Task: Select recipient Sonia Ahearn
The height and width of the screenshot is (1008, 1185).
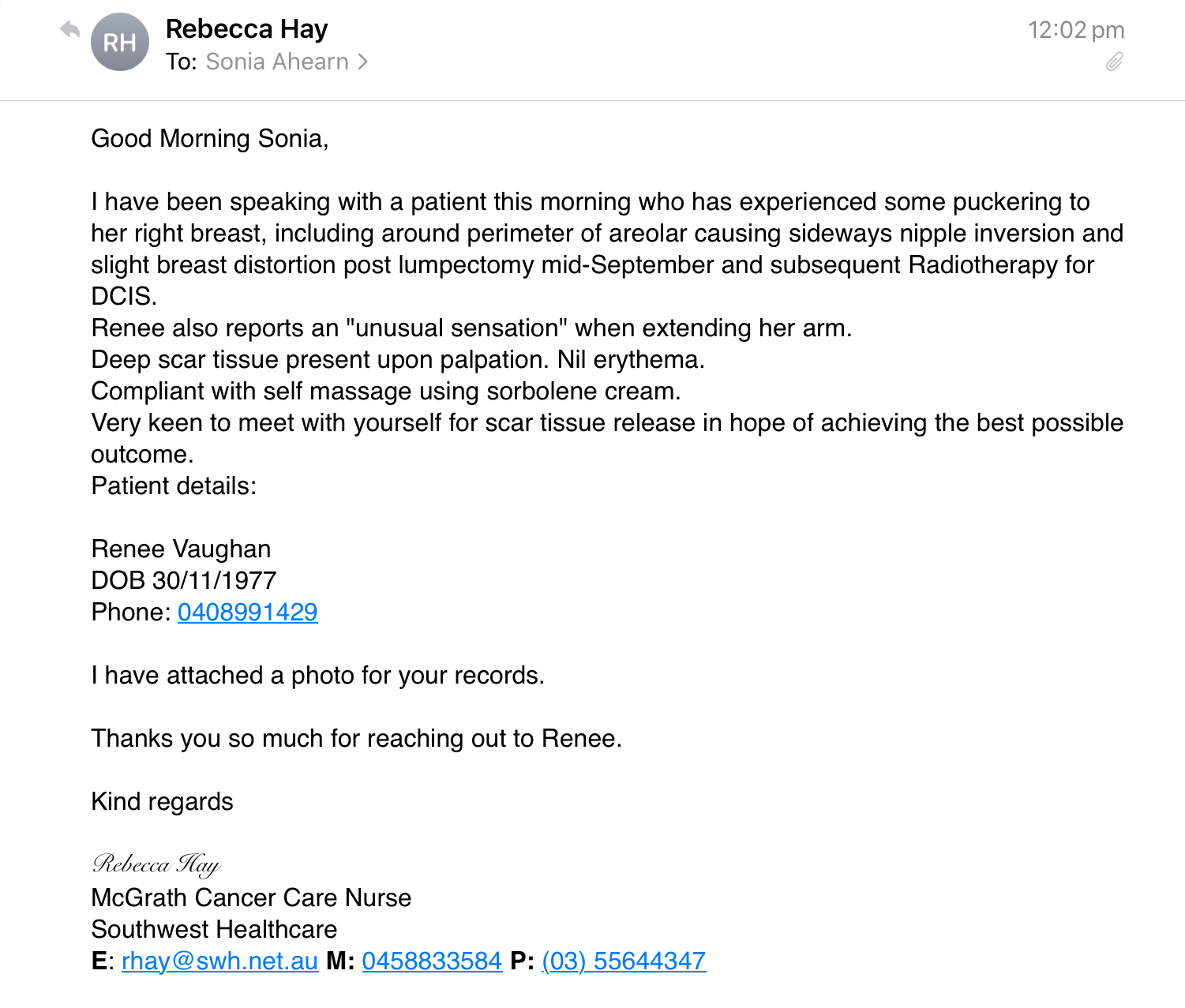Action: click(276, 62)
